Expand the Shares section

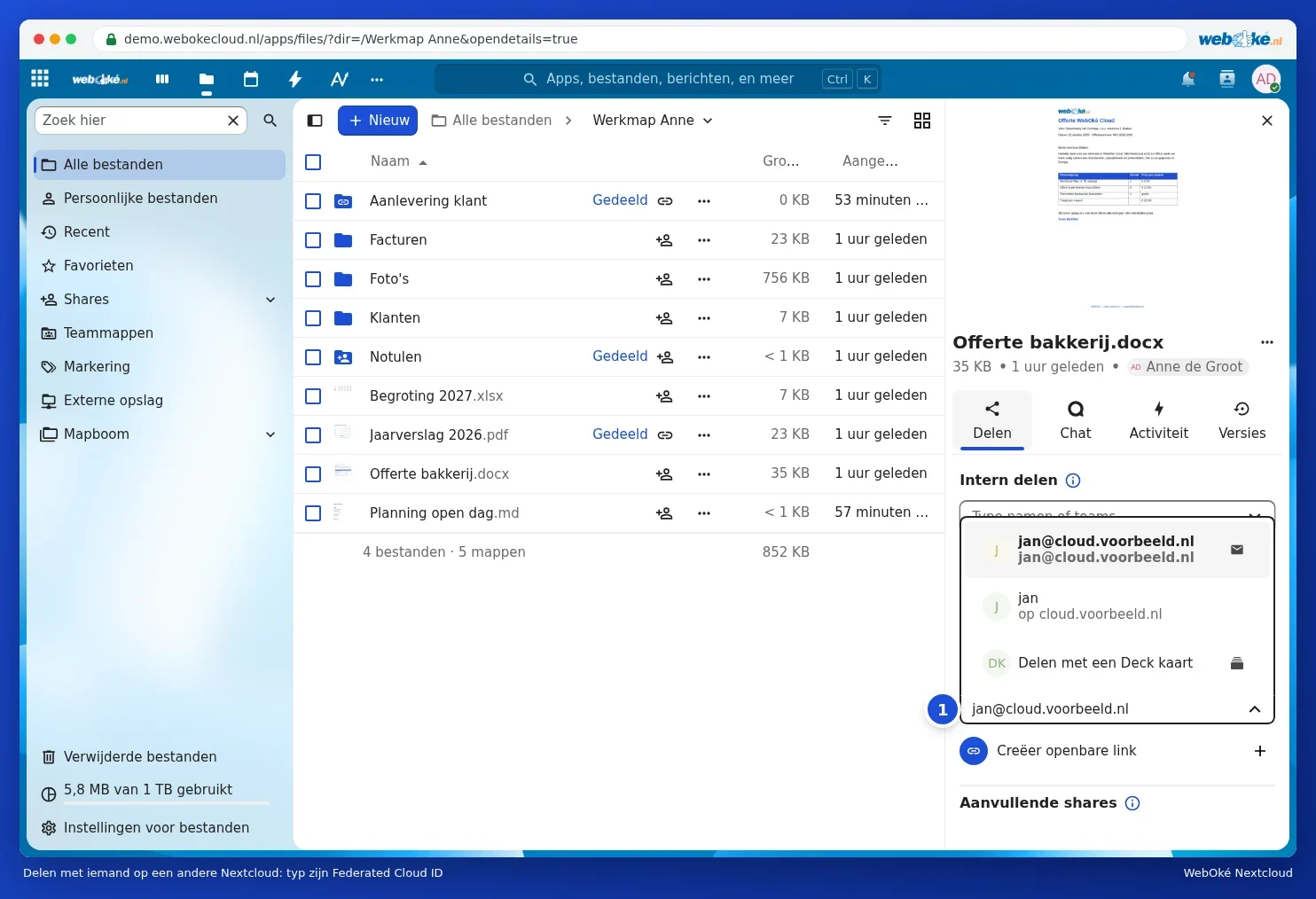pos(270,300)
